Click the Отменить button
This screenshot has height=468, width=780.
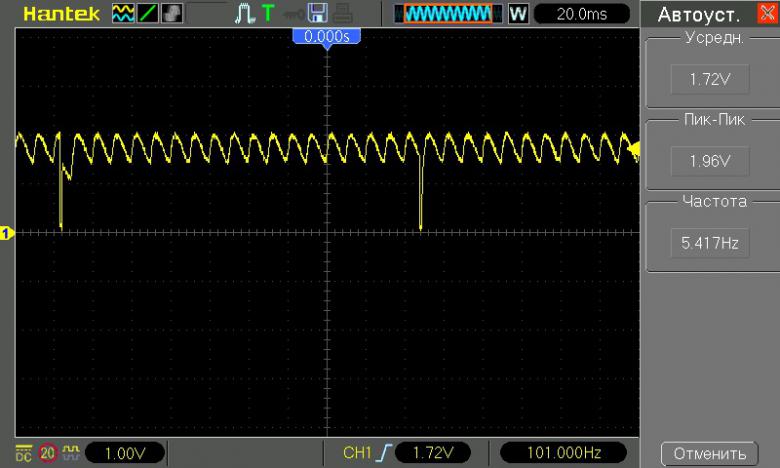710,454
